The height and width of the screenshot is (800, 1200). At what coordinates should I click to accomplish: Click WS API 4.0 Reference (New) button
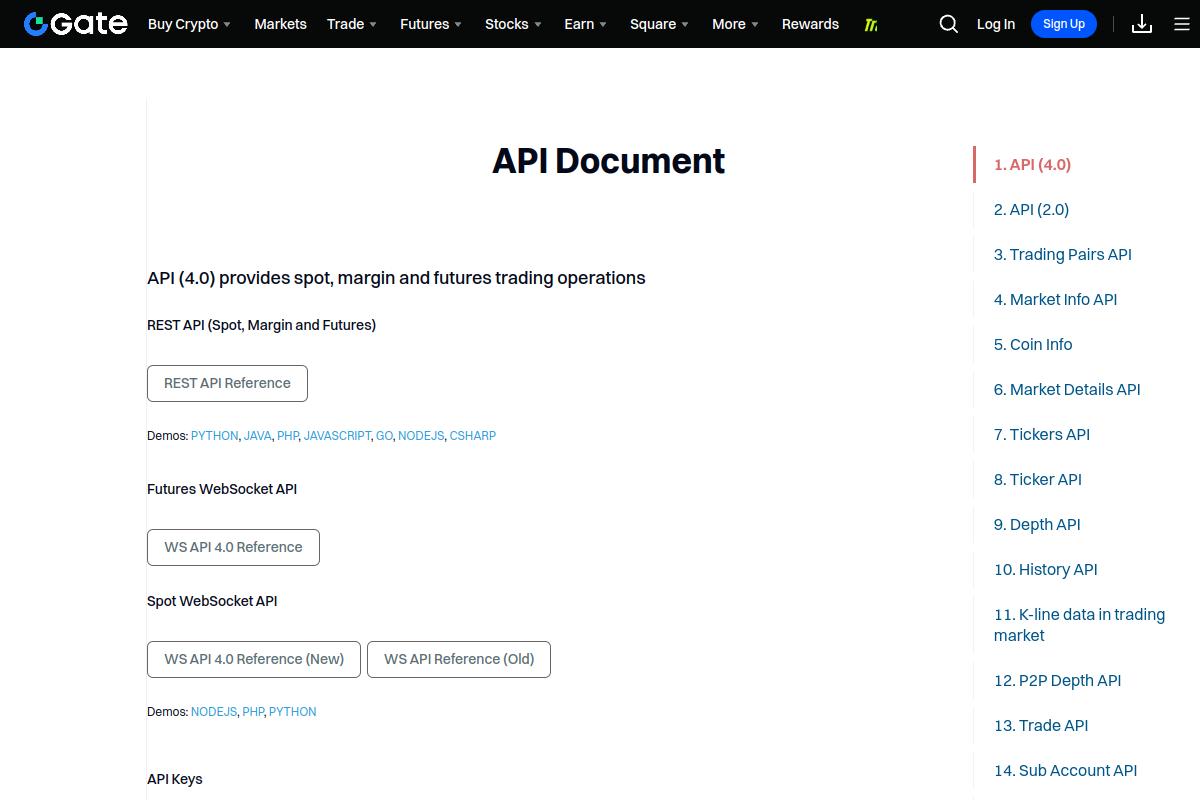coord(254,659)
